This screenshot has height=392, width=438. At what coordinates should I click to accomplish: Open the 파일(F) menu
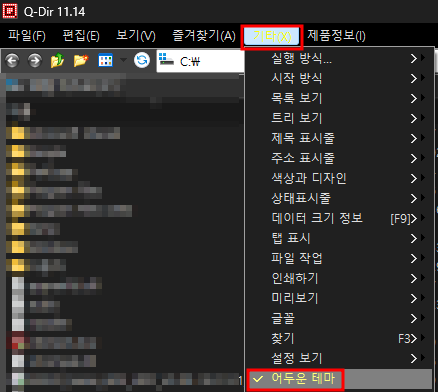(27, 36)
